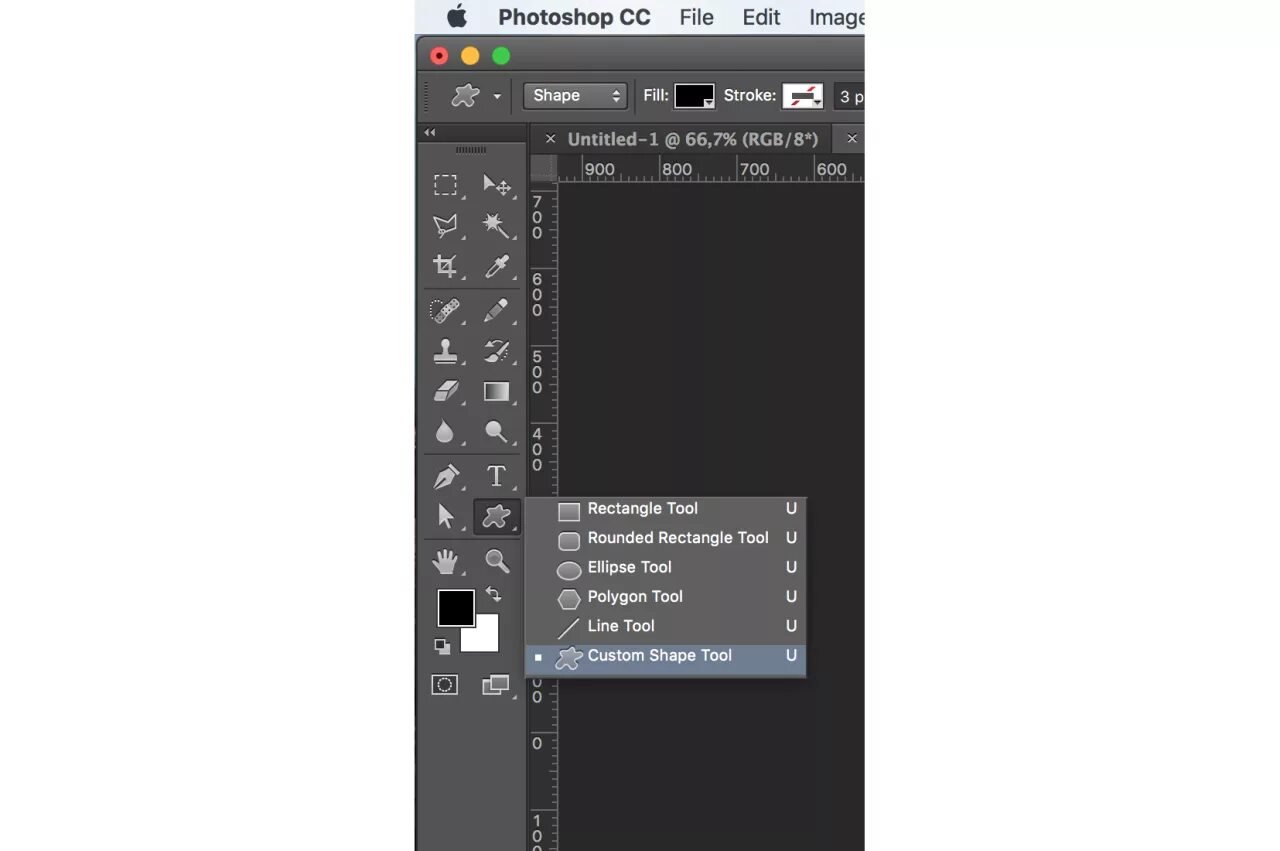This screenshot has height=851, width=1280.
Task: Choose Polygon Tool from flyout
Action: click(666, 597)
